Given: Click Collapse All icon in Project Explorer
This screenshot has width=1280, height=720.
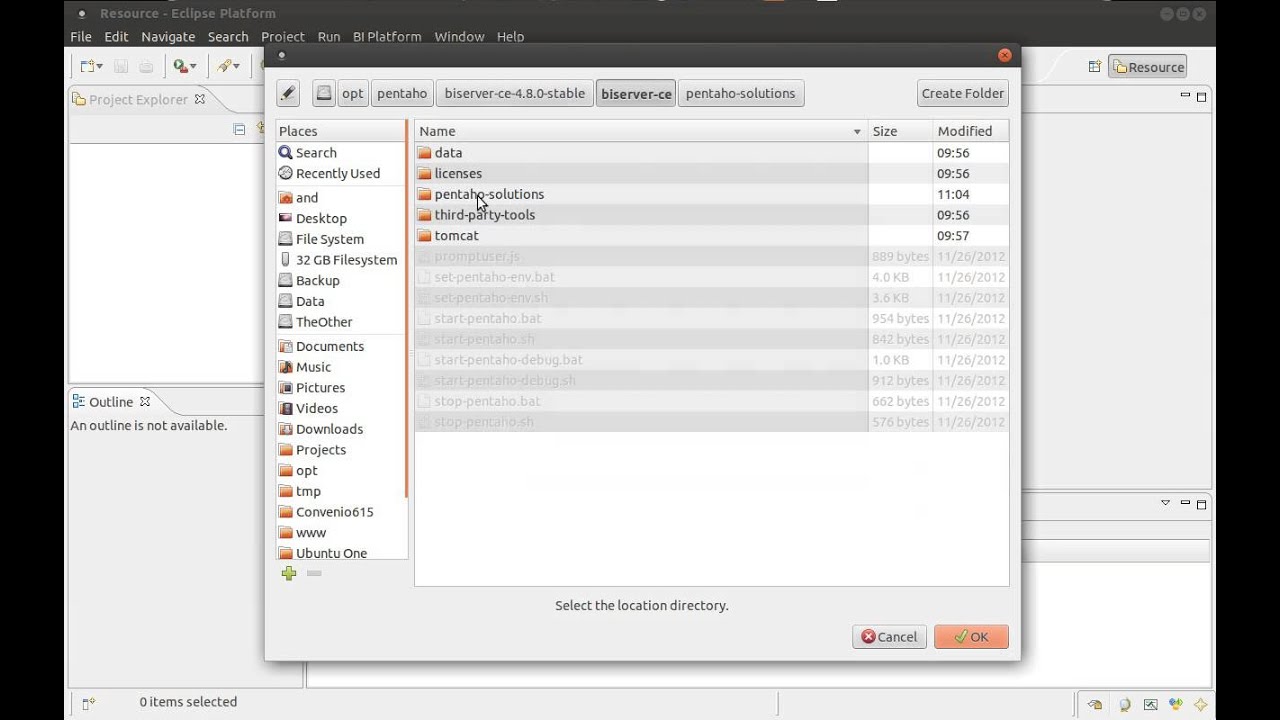Looking at the screenshot, I should click(x=239, y=129).
